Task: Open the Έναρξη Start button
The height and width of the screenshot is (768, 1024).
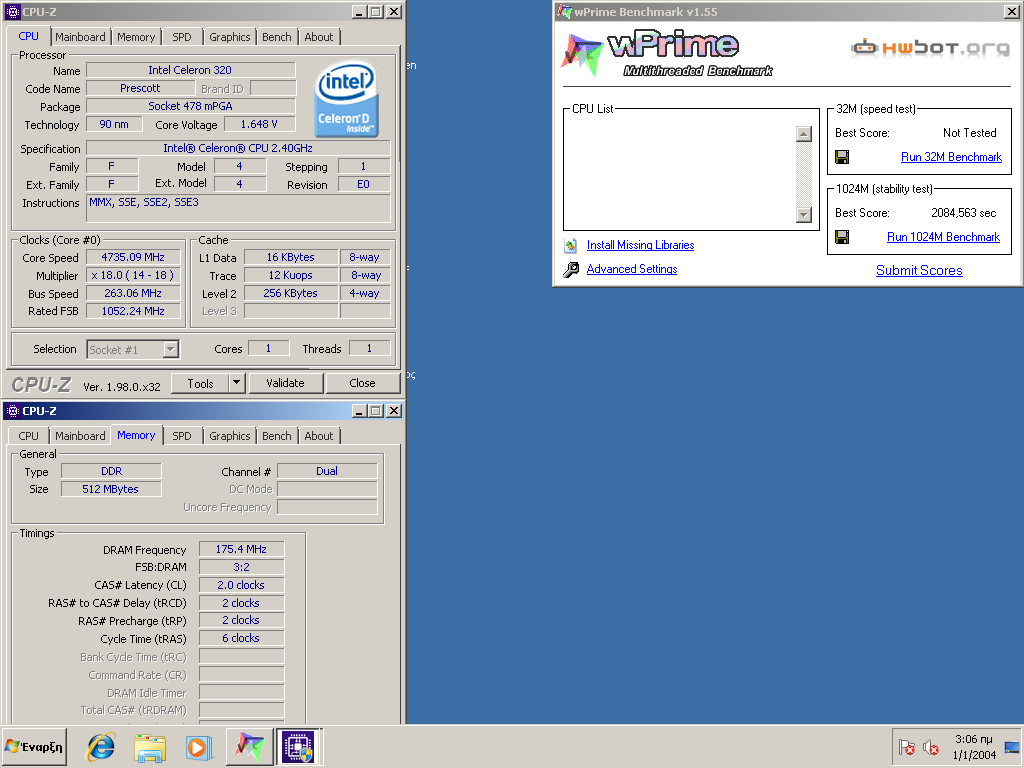Action: [34, 746]
